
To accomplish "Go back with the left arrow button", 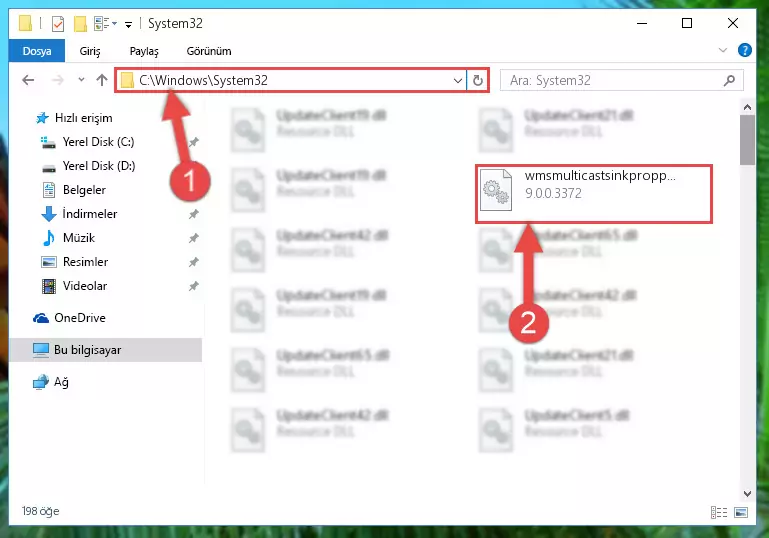I will pyautogui.click(x=28, y=80).
